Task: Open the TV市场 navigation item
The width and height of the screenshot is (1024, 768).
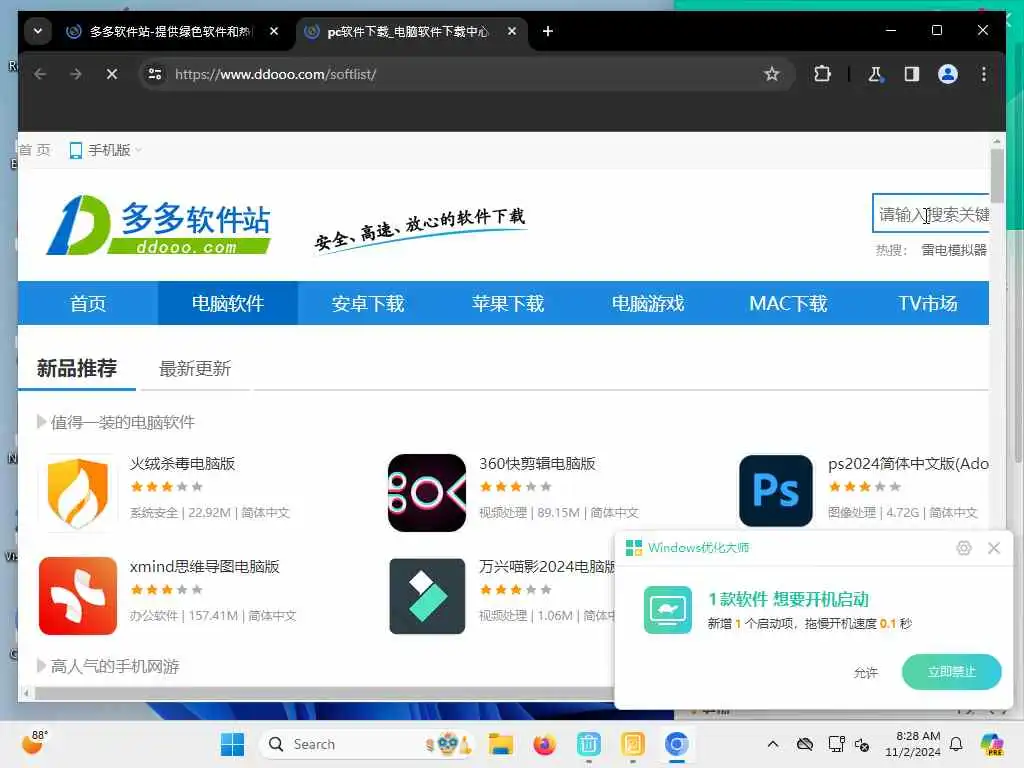Action: (927, 304)
